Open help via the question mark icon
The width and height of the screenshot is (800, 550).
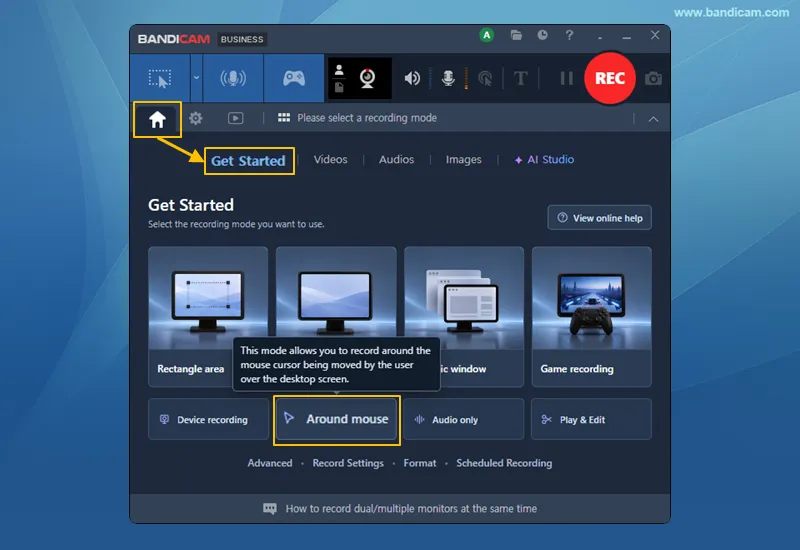coord(569,35)
